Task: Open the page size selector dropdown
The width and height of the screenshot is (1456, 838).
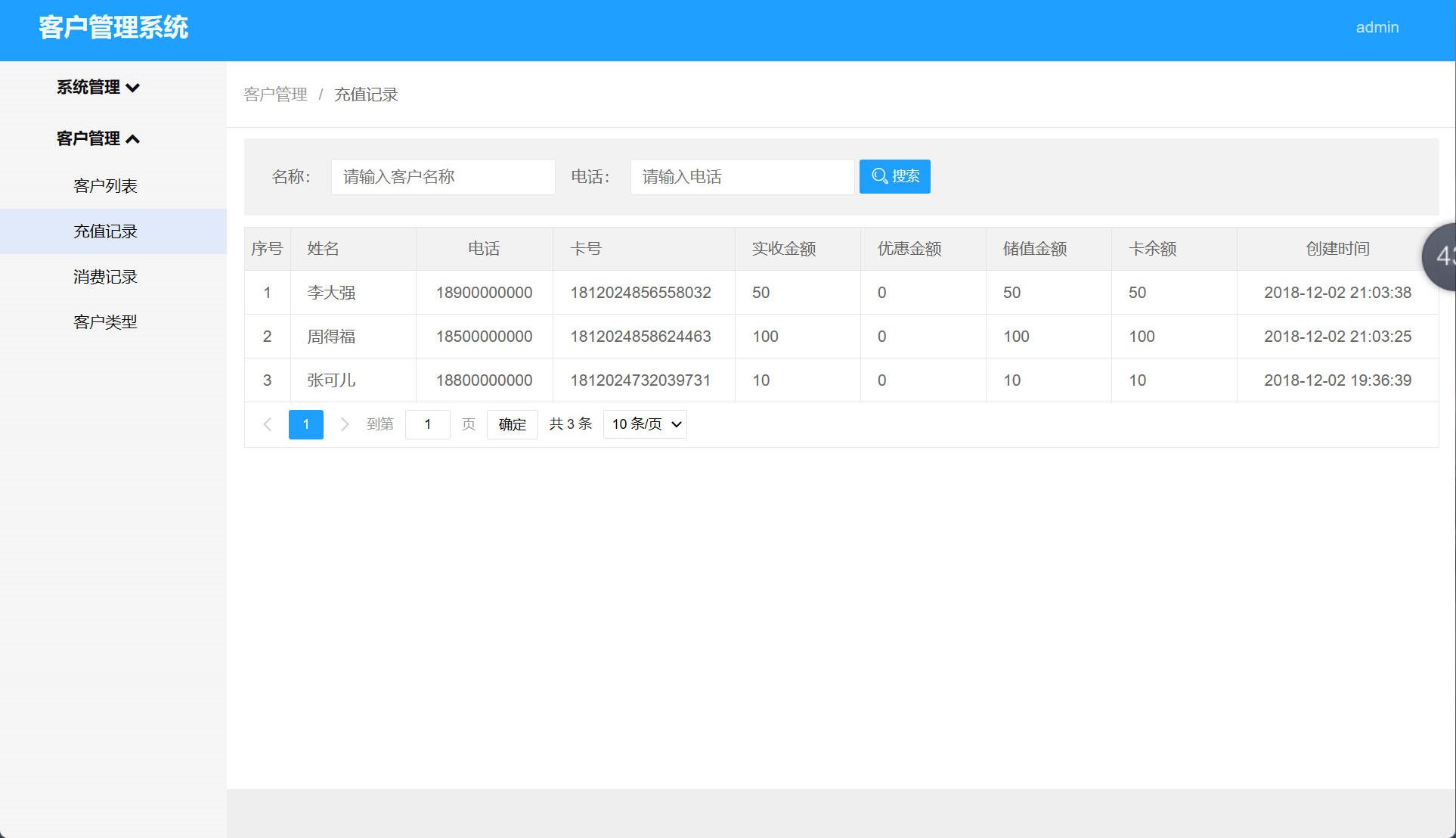Action: click(643, 424)
